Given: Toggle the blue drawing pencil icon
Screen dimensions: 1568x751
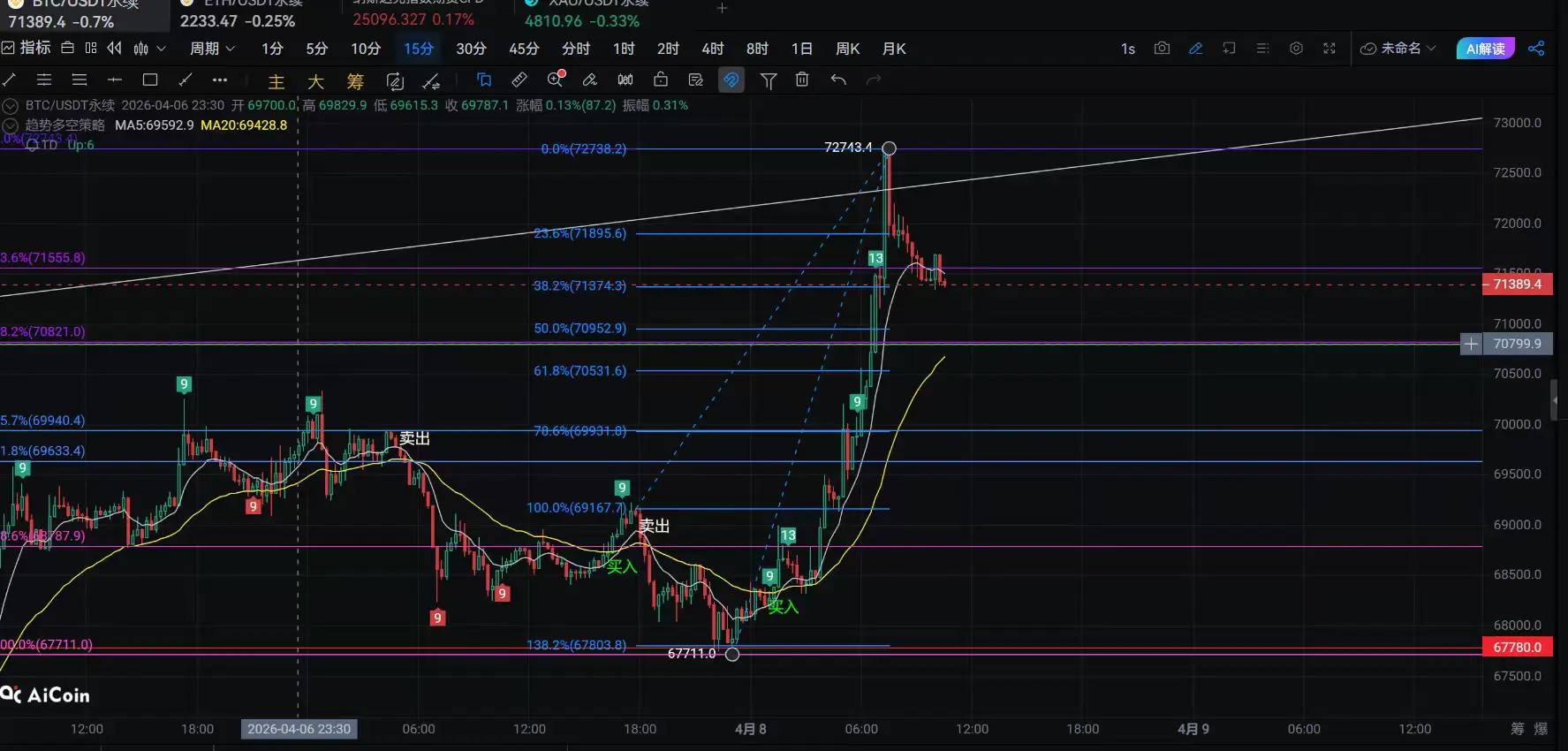Looking at the screenshot, I should coord(1195,49).
